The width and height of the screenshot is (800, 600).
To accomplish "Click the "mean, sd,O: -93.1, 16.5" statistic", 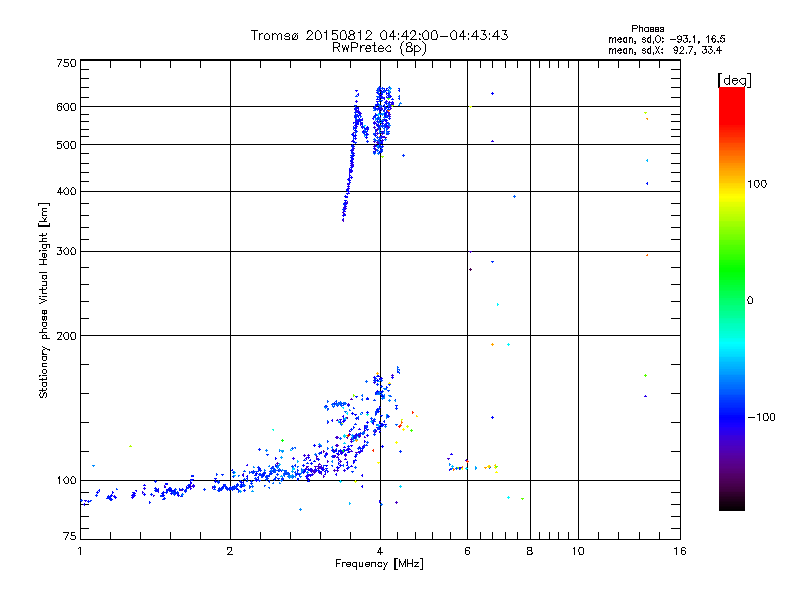I will tap(666, 39).
